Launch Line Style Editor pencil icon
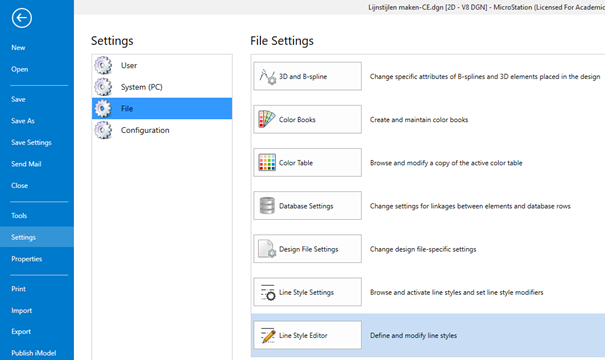Image resolution: width=605 pixels, height=360 pixels. pyautogui.click(x=268, y=335)
